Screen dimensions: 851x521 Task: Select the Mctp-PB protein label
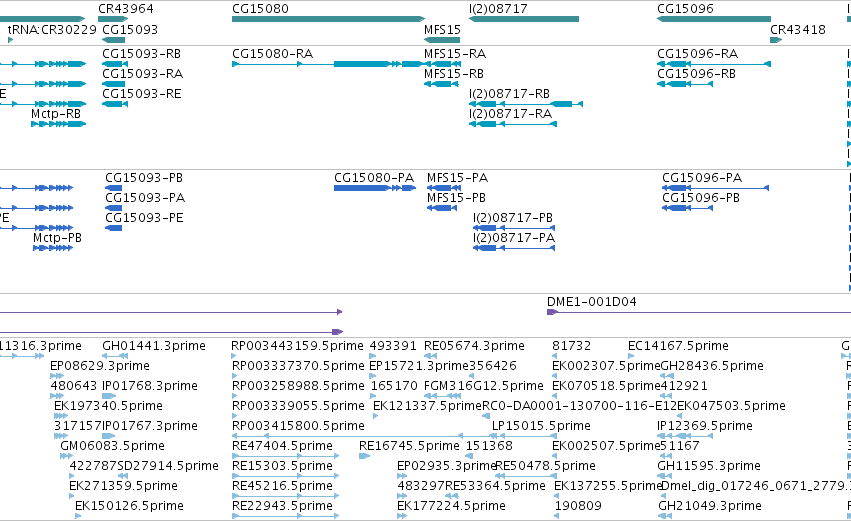[x=57, y=238]
